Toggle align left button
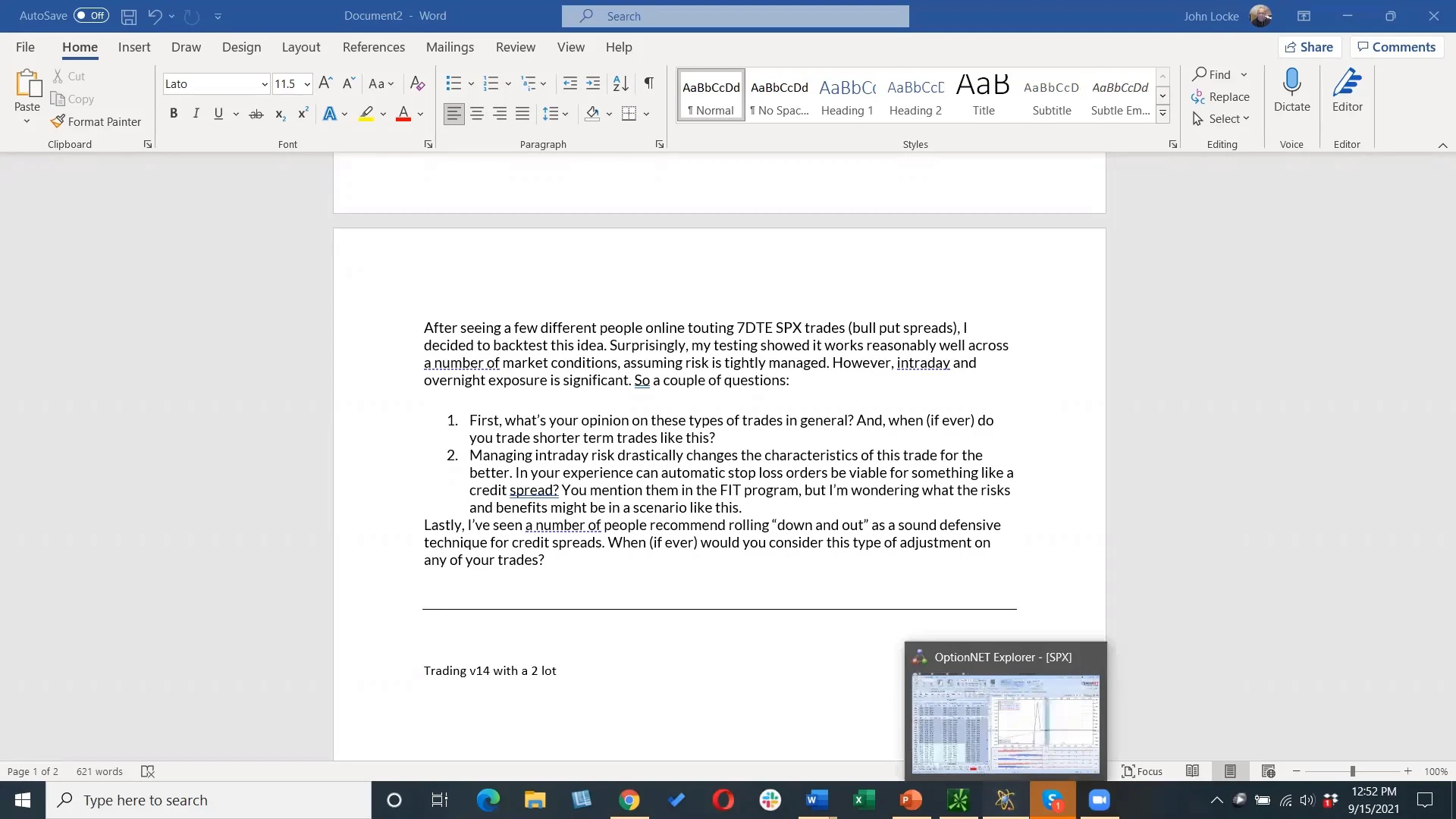This screenshot has height=819, width=1456. [x=454, y=114]
